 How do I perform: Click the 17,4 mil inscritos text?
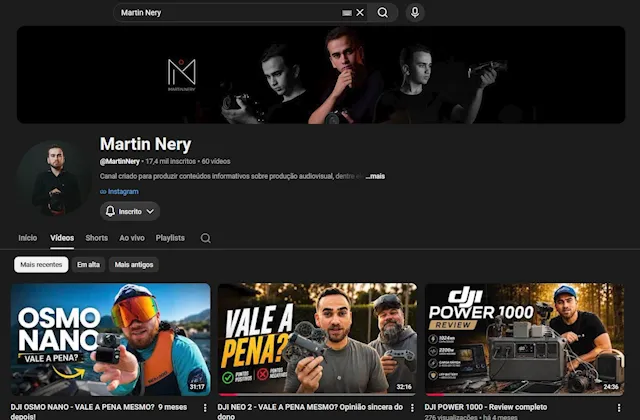coord(171,161)
